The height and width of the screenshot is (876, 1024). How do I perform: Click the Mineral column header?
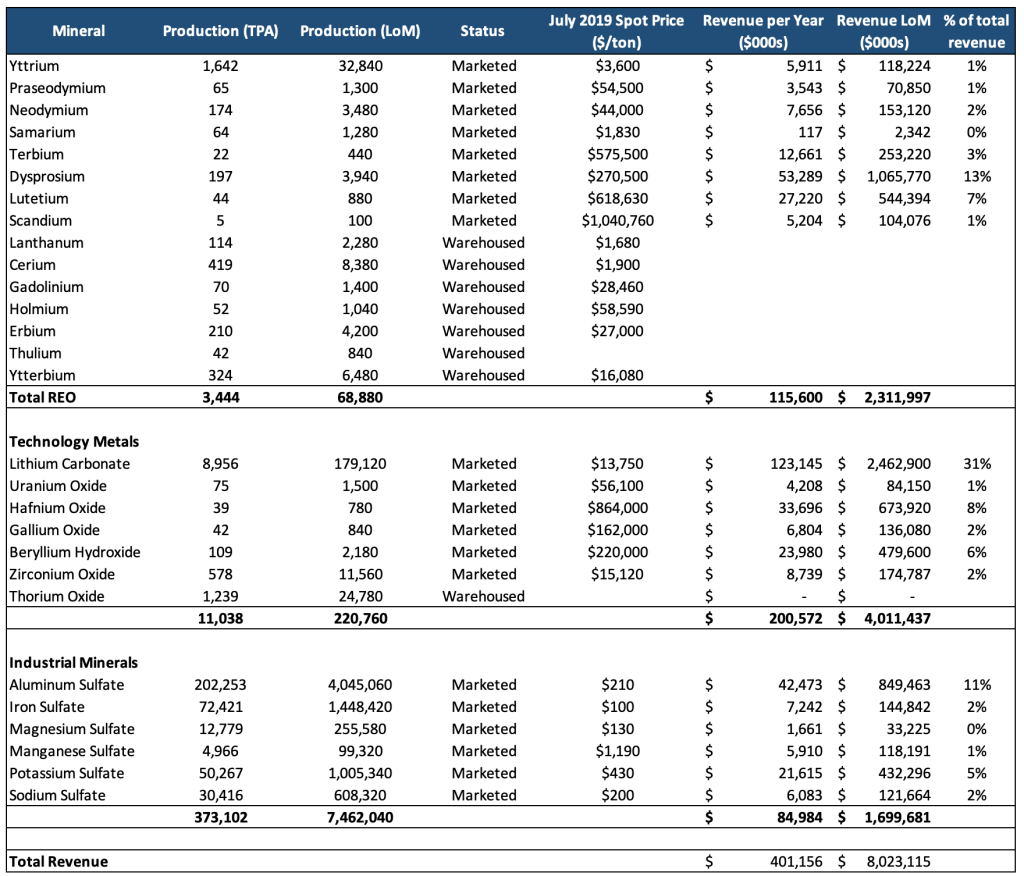click(78, 31)
